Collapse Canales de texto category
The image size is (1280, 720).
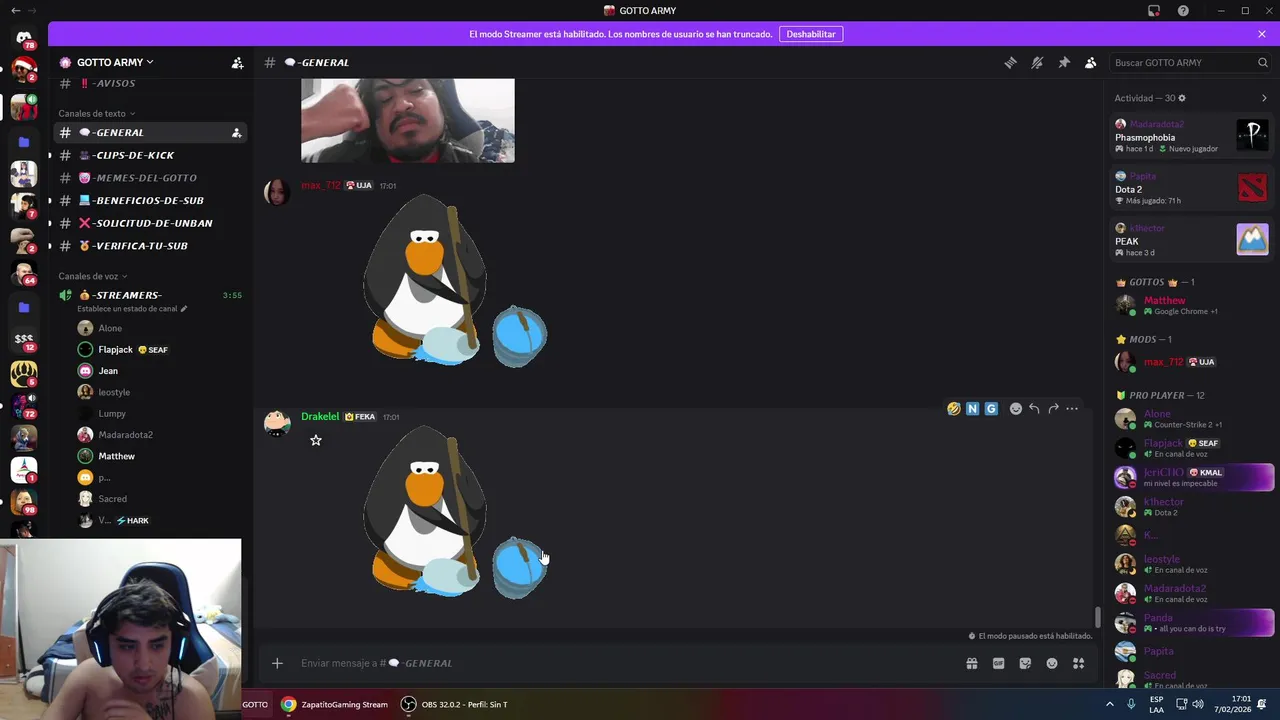pos(96,113)
